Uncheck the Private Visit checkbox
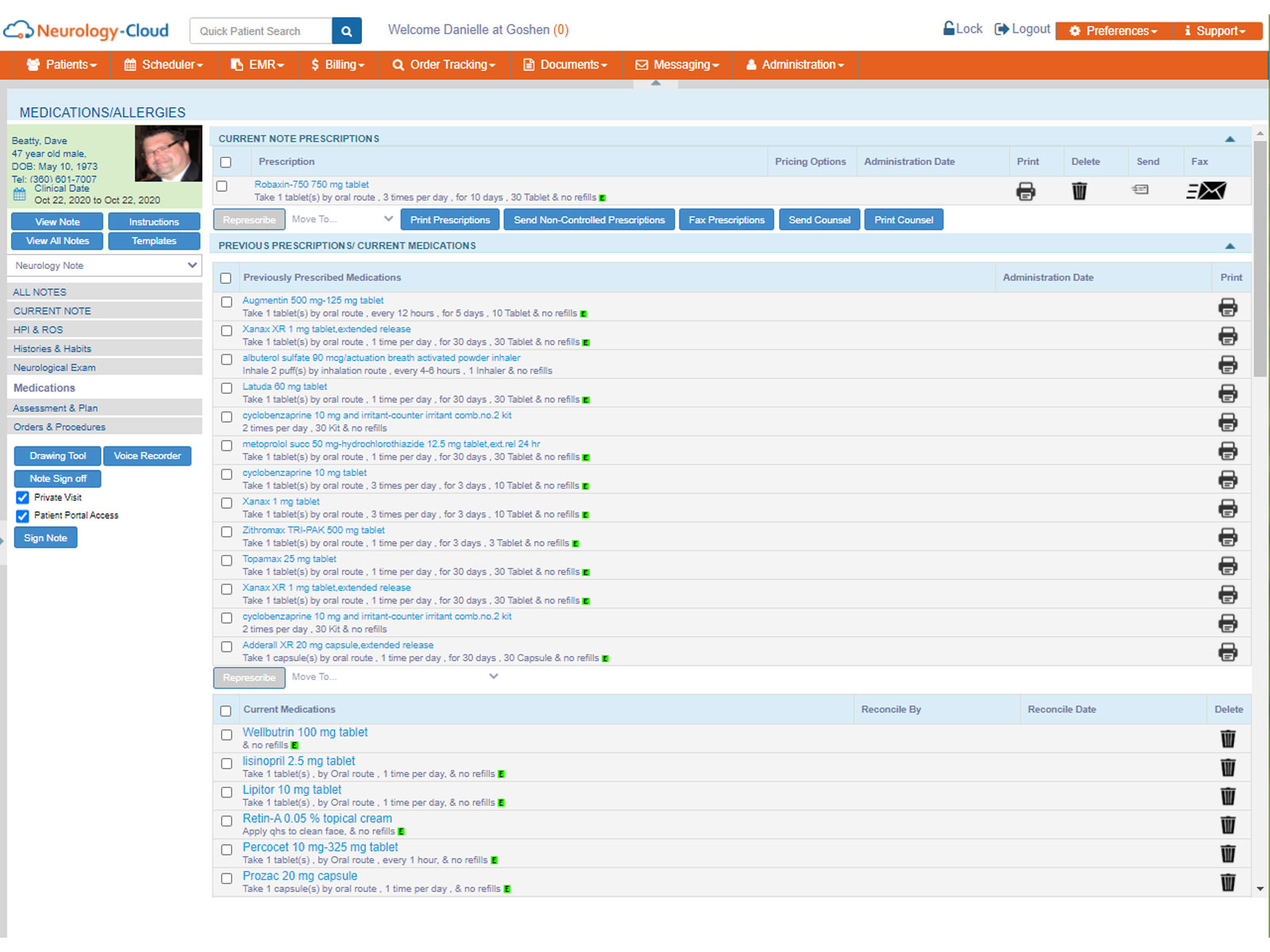 [x=22, y=497]
